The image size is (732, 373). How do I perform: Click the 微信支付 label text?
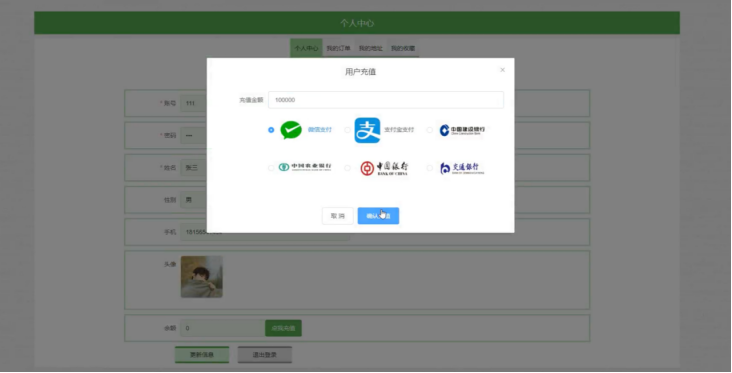pos(320,130)
